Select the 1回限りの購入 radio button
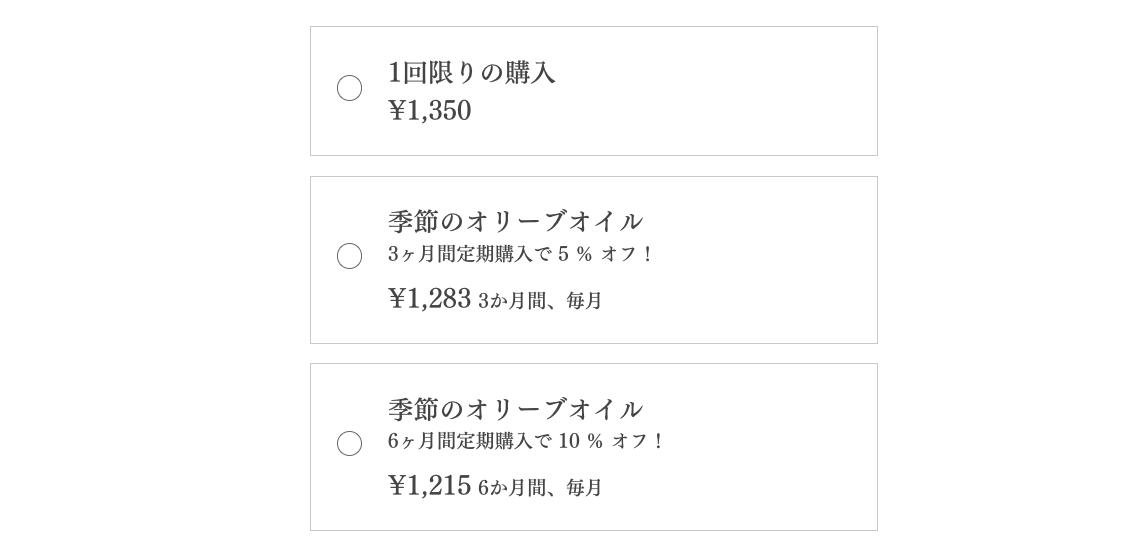The height and width of the screenshot is (550, 1148). pyautogui.click(x=349, y=88)
